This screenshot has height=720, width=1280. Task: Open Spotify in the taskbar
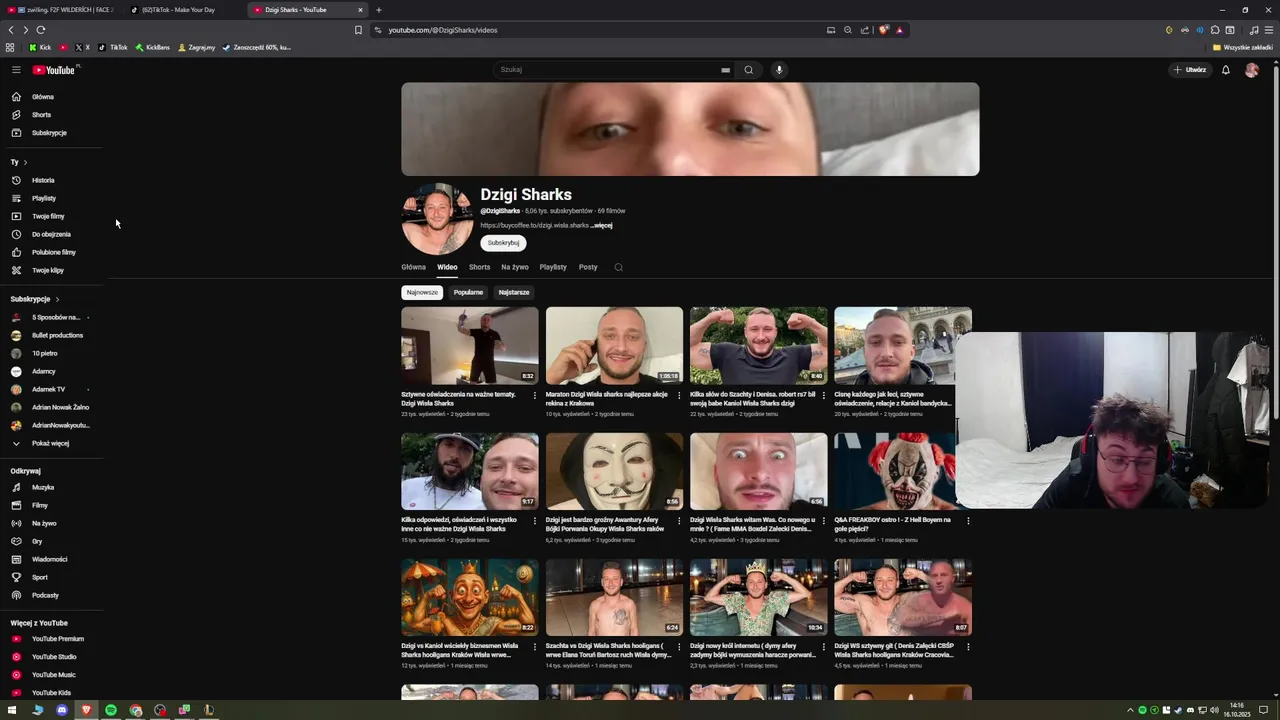pyautogui.click(x=111, y=710)
